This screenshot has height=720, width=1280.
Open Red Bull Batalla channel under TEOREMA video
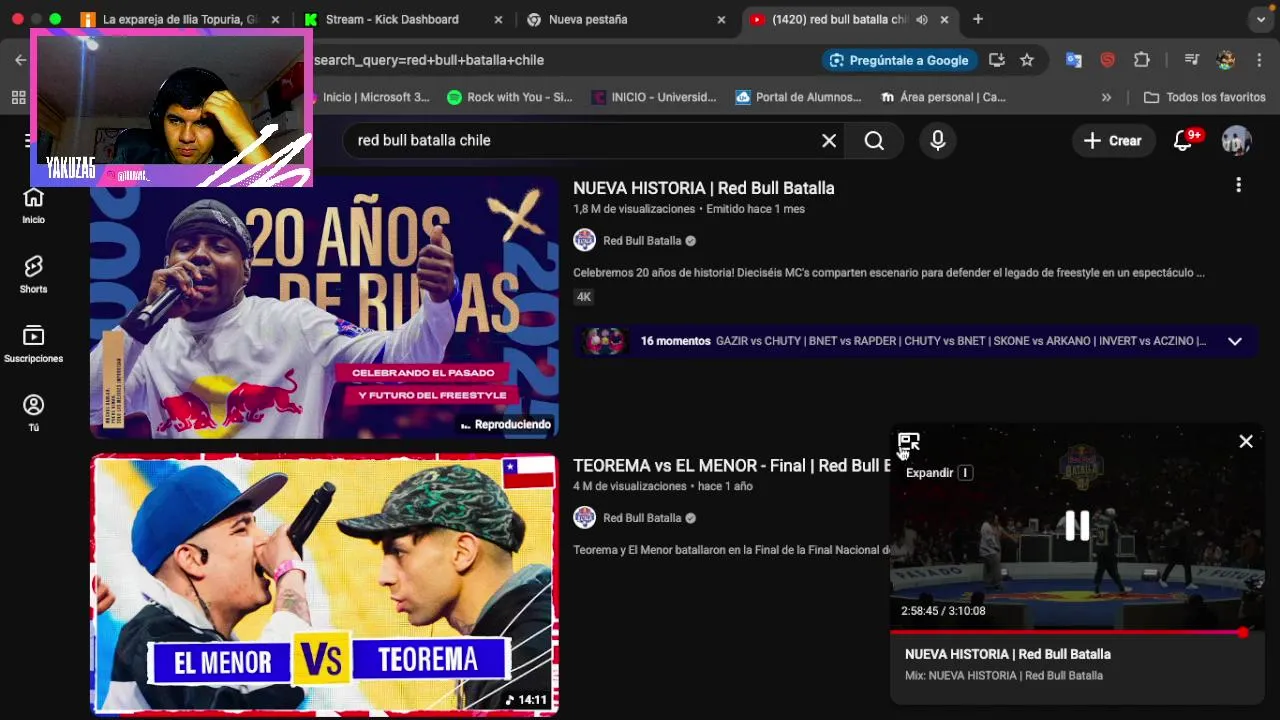[x=642, y=518]
